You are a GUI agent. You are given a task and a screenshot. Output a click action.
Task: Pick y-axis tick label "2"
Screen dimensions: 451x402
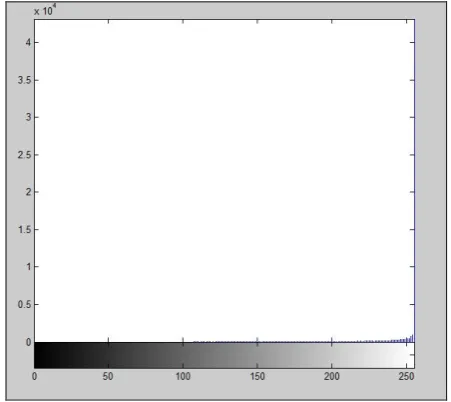(x=29, y=192)
